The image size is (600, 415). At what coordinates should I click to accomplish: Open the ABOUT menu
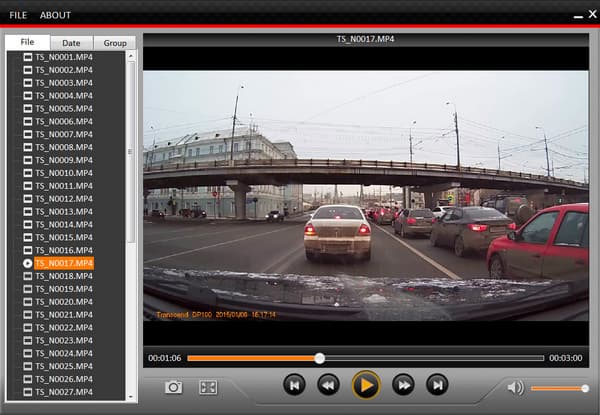coord(55,15)
